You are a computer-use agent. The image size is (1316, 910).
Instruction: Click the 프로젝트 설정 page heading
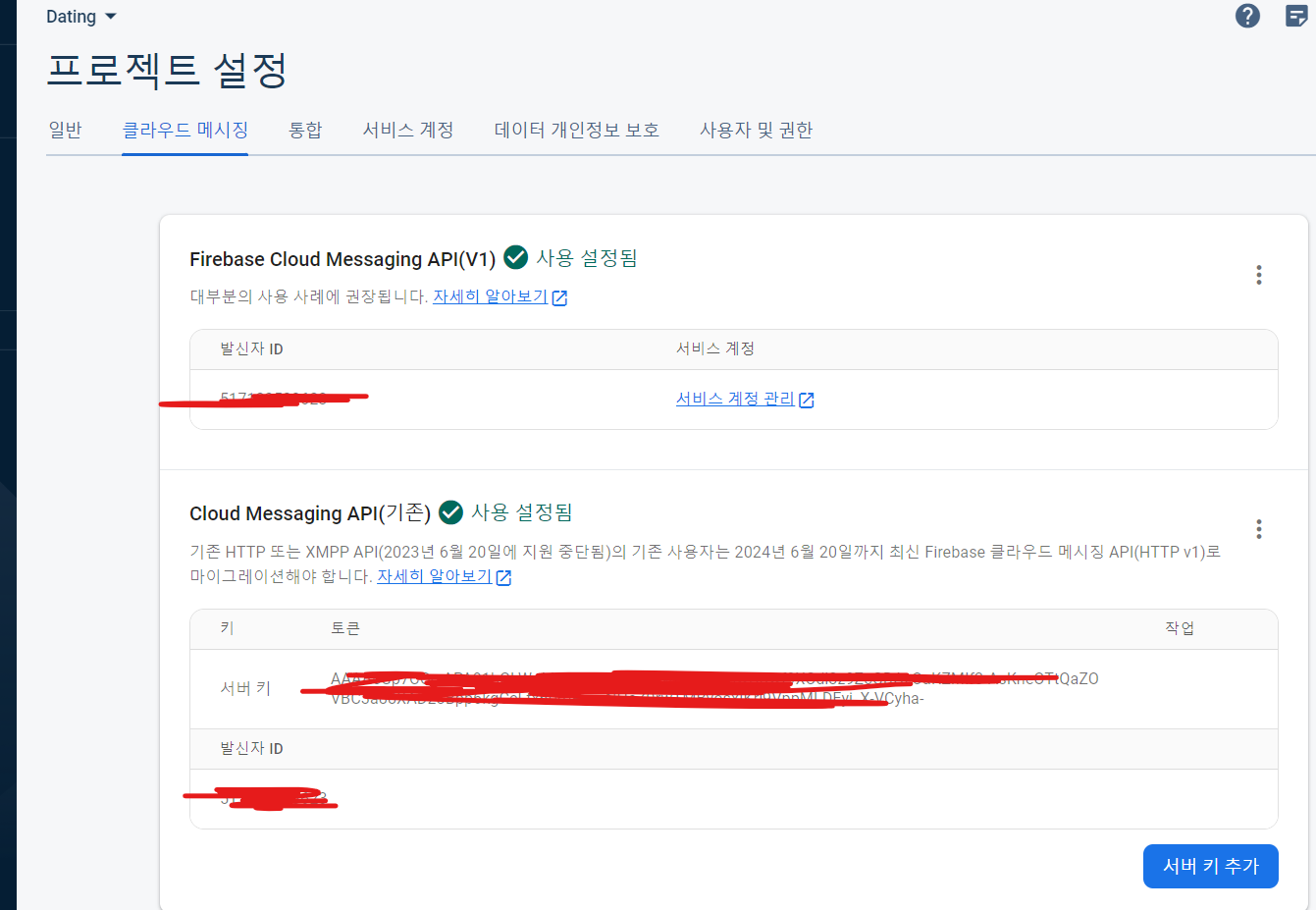167,70
